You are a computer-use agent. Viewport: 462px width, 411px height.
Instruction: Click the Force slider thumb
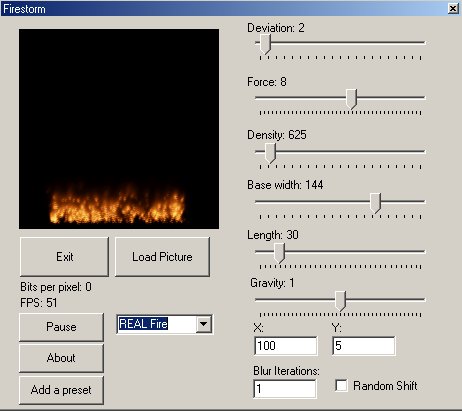pyautogui.click(x=351, y=99)
